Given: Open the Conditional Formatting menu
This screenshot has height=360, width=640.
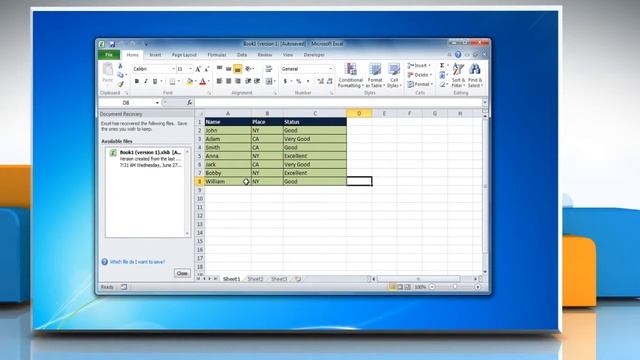Looking at the screenshot, I should pyautogui.click(x=351, y=75).
